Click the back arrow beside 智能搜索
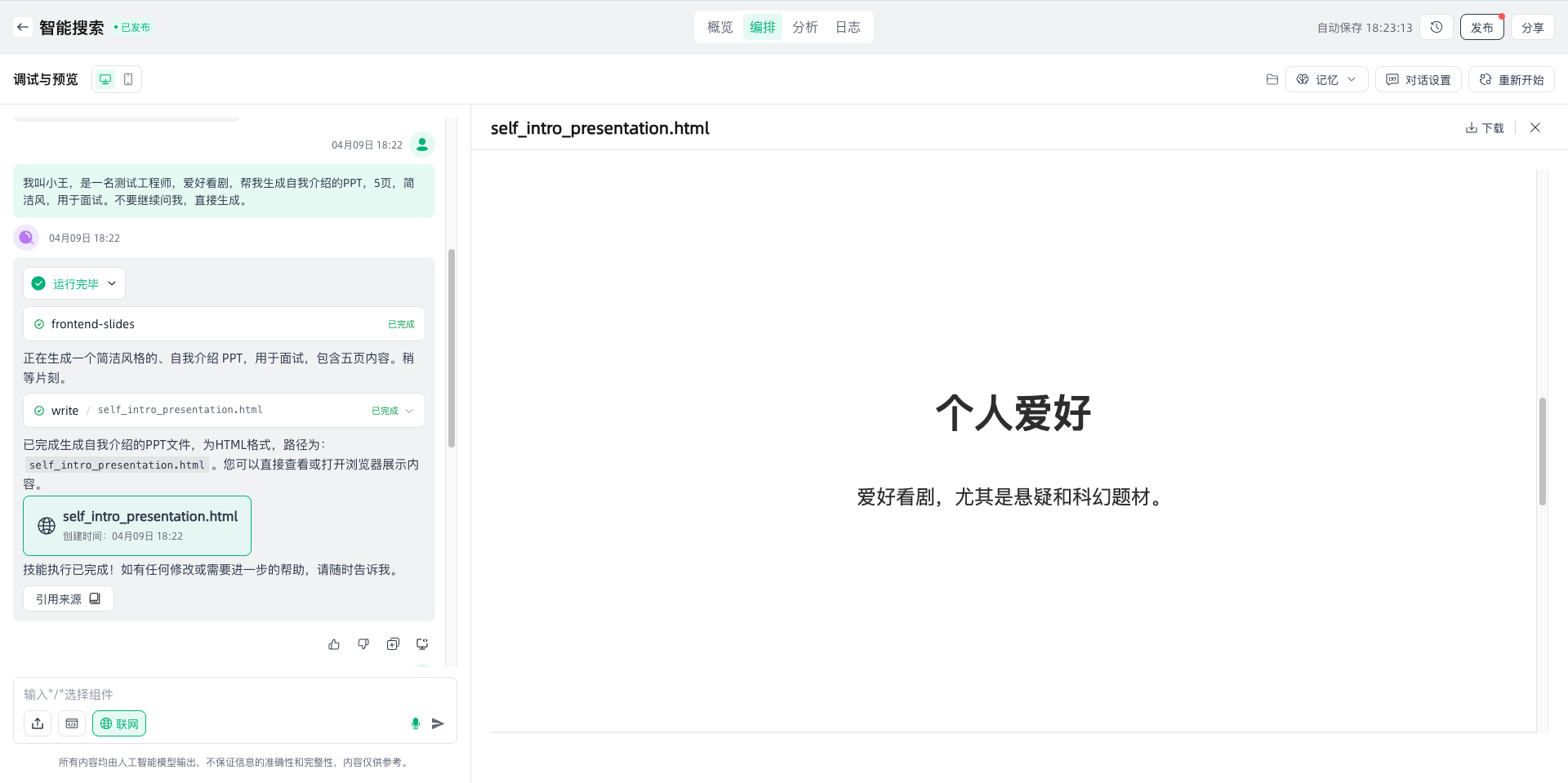 point(23,27)
